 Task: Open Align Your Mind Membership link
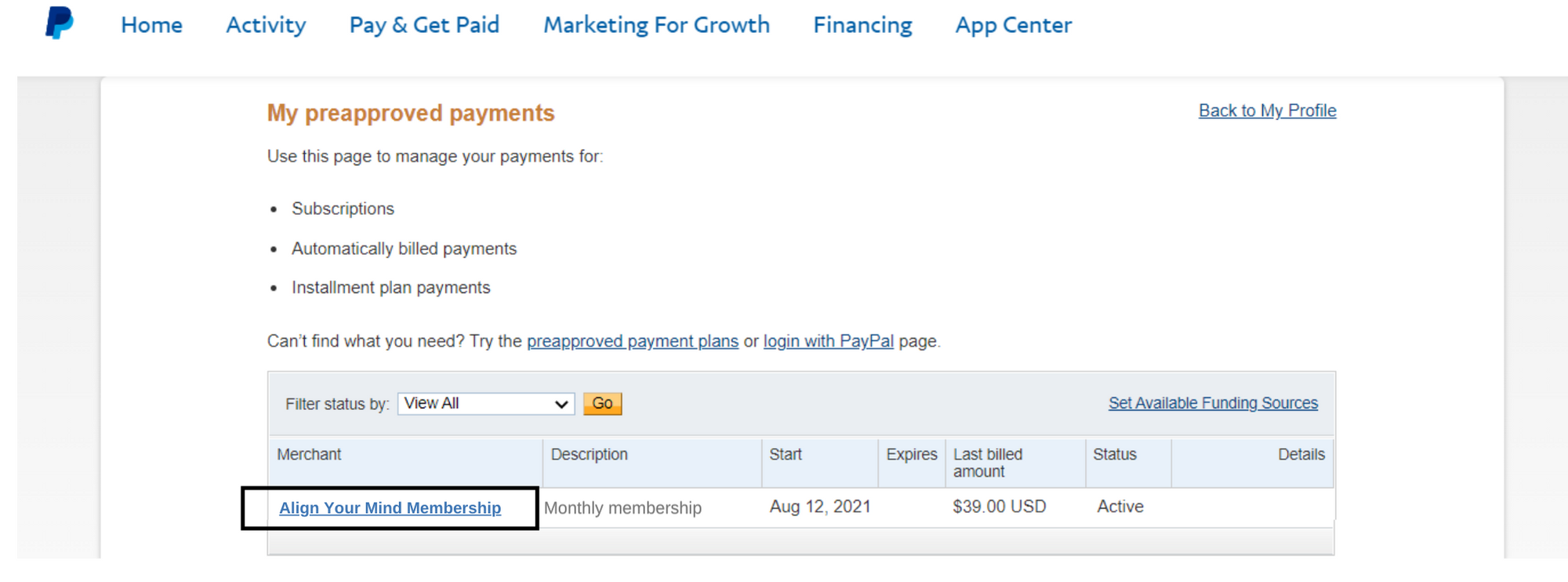(390, 508)
